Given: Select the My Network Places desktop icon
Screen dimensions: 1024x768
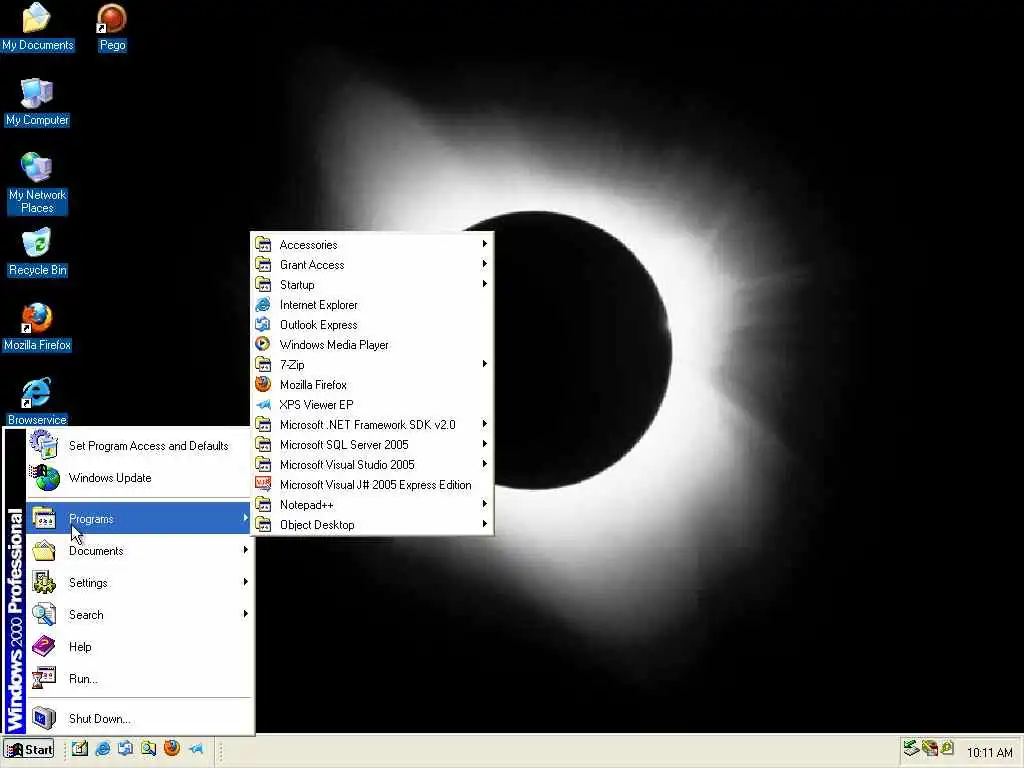Looking at the screenshot, I should point(37,184).
